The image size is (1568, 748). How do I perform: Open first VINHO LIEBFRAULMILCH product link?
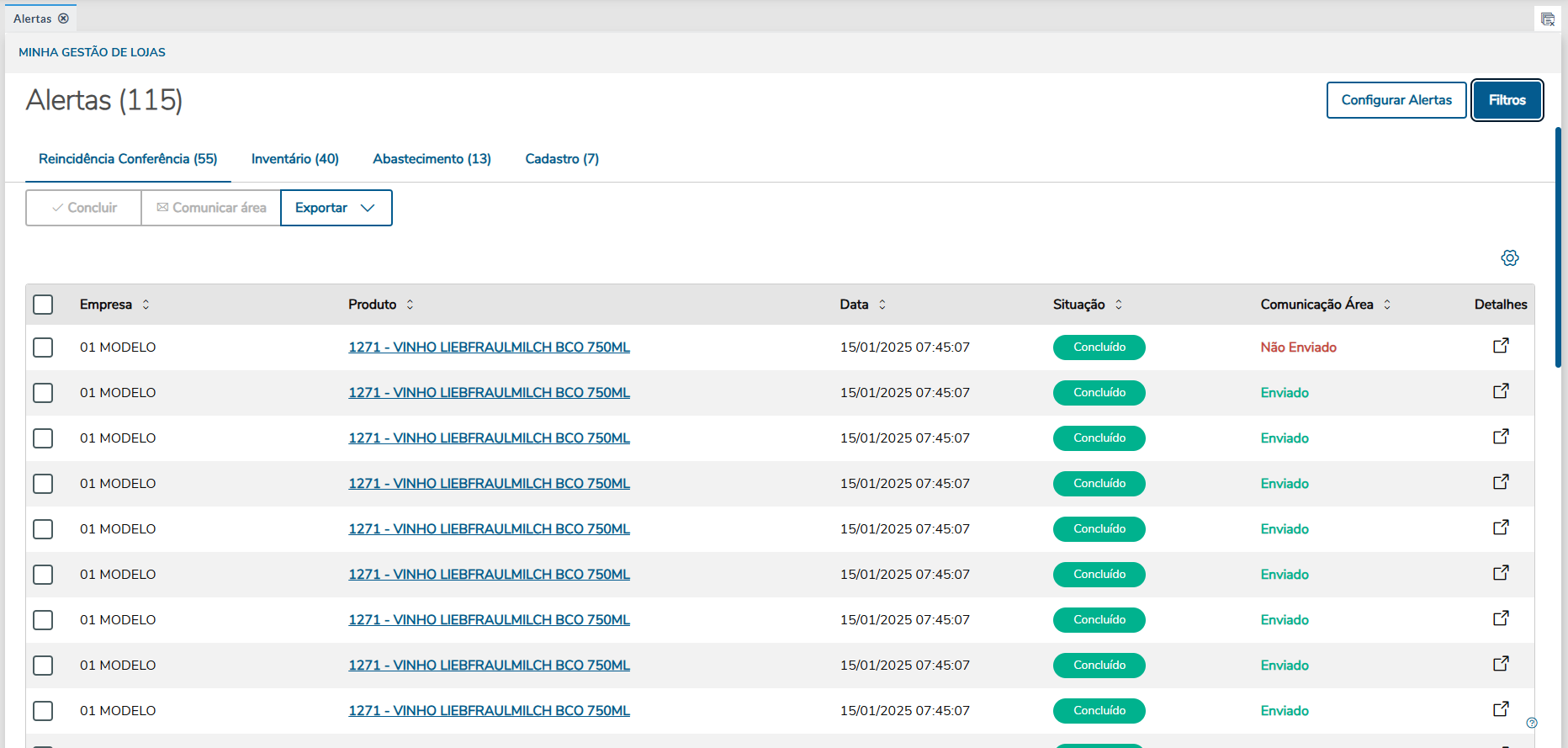(489, 347)
